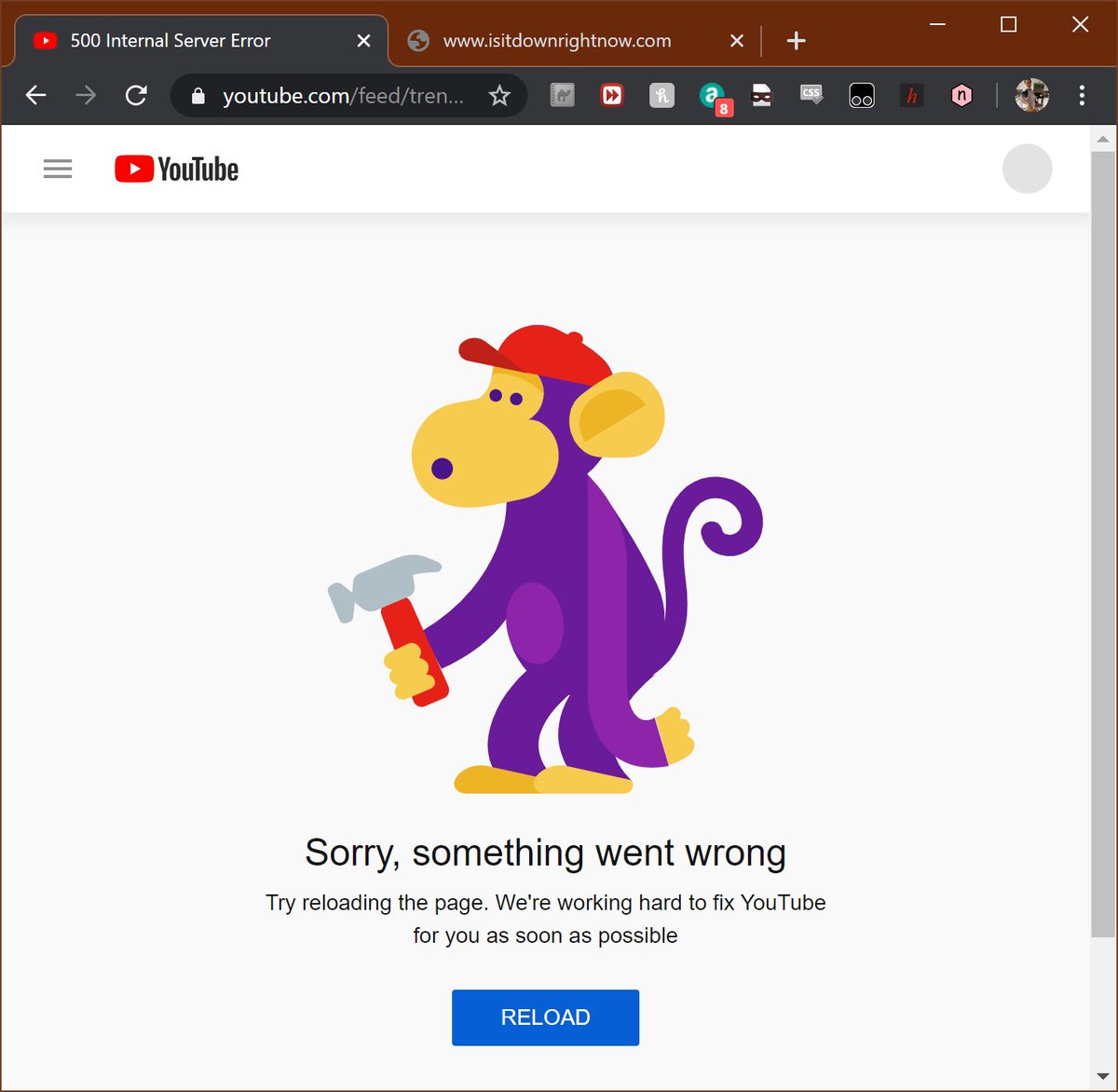Open the Honey extension icon
This screenshot has width=1118, height=1092.
661,95
